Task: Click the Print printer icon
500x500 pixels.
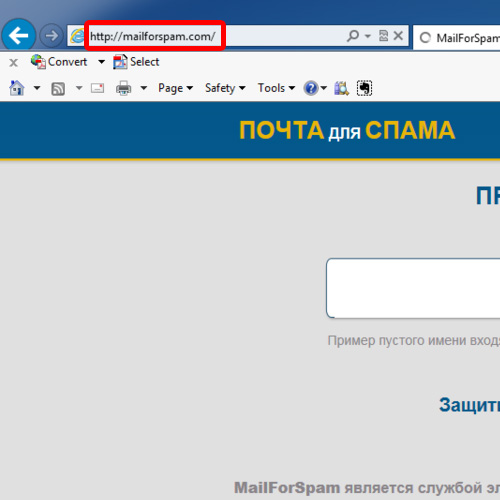Action: point(123,88)
